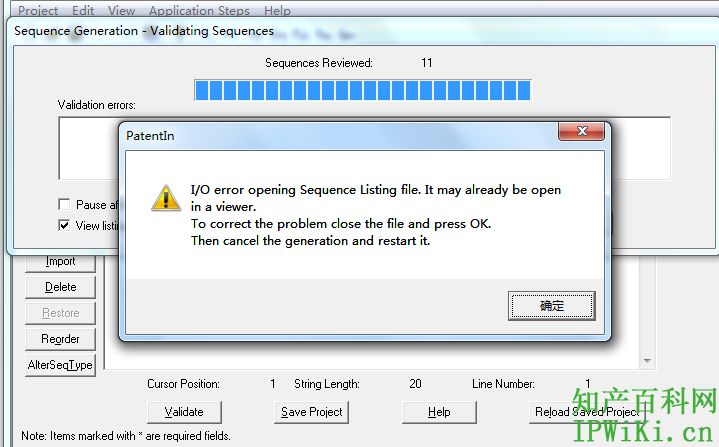Open the Application Steps menu

click(199, 10)
